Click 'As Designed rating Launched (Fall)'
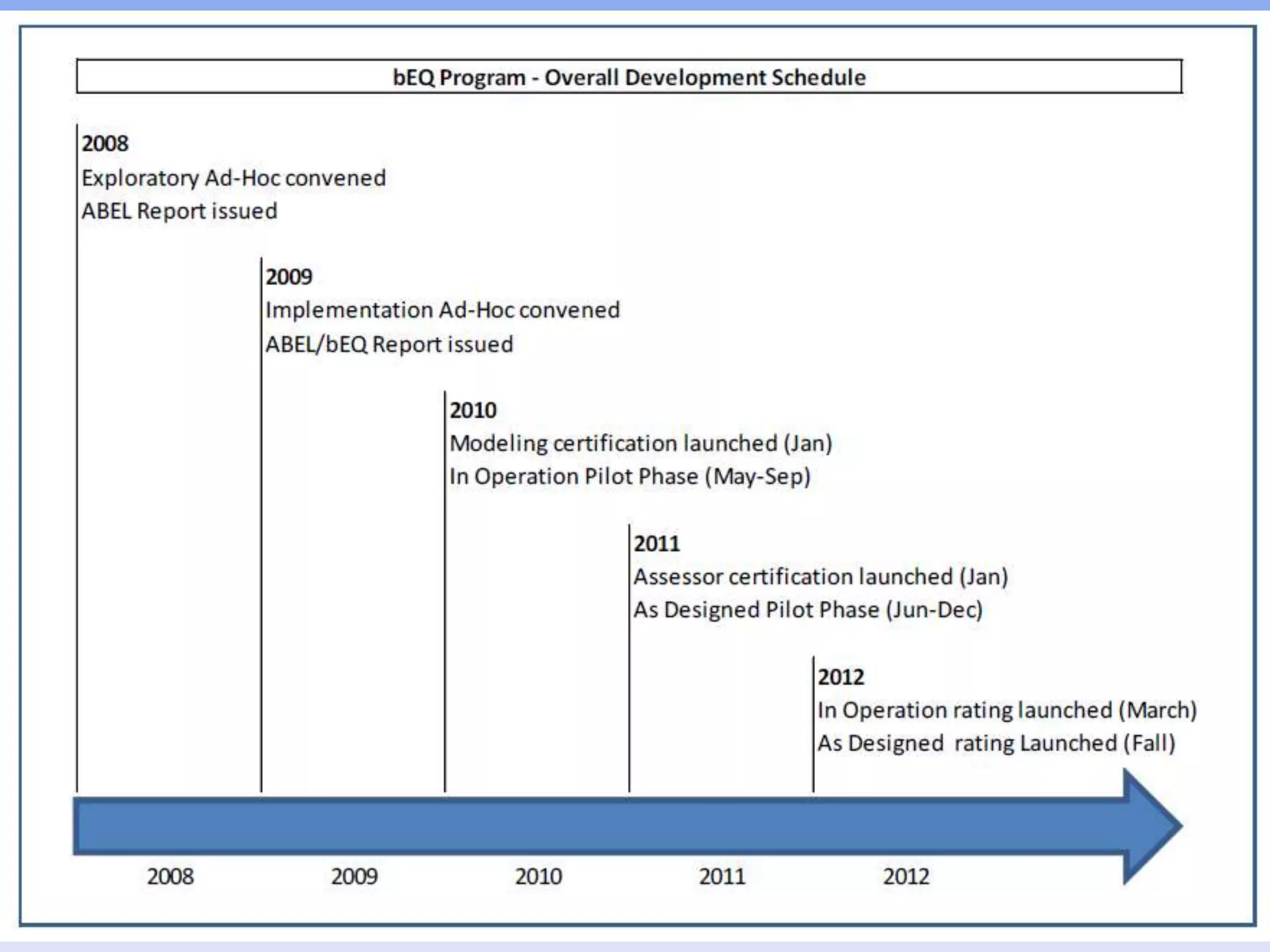Screen dimensions: 1270x952 pyautogui.click(x=996, y=743)
